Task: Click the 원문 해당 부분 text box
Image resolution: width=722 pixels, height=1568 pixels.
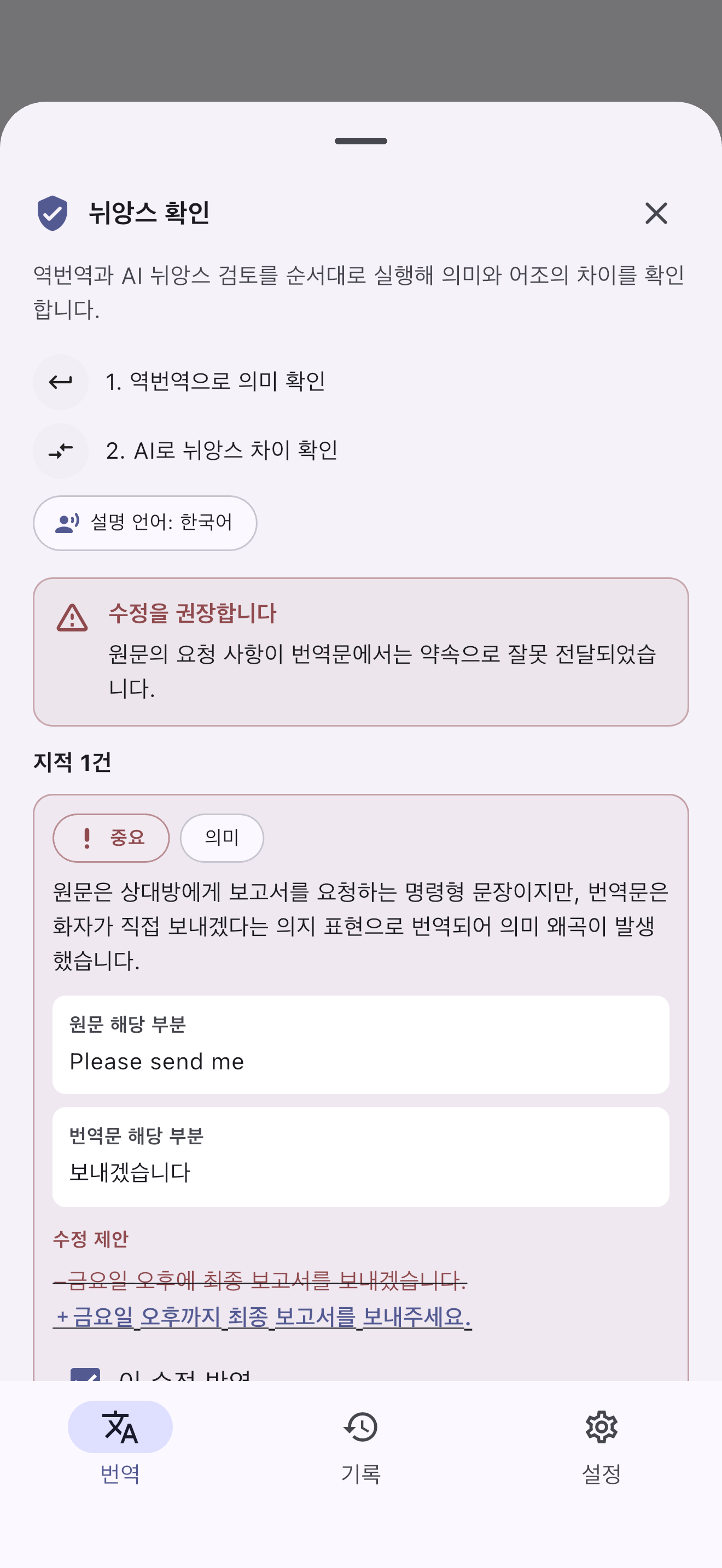Action: [361, 1045]
